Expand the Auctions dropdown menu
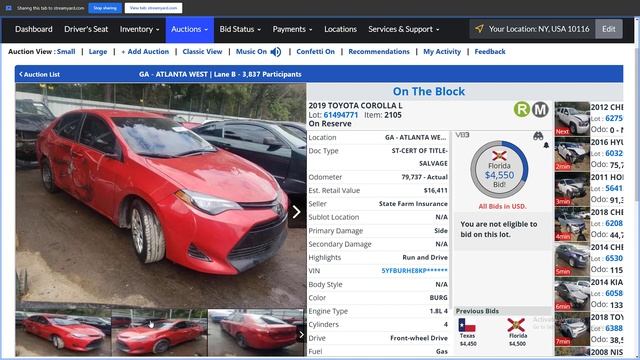This screenshot has width=640, height=360. click(190, 29)
